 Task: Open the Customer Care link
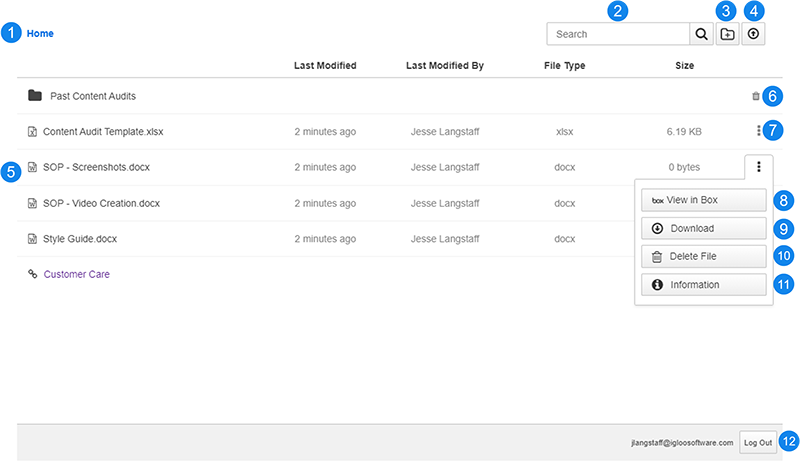click(77, 274)
